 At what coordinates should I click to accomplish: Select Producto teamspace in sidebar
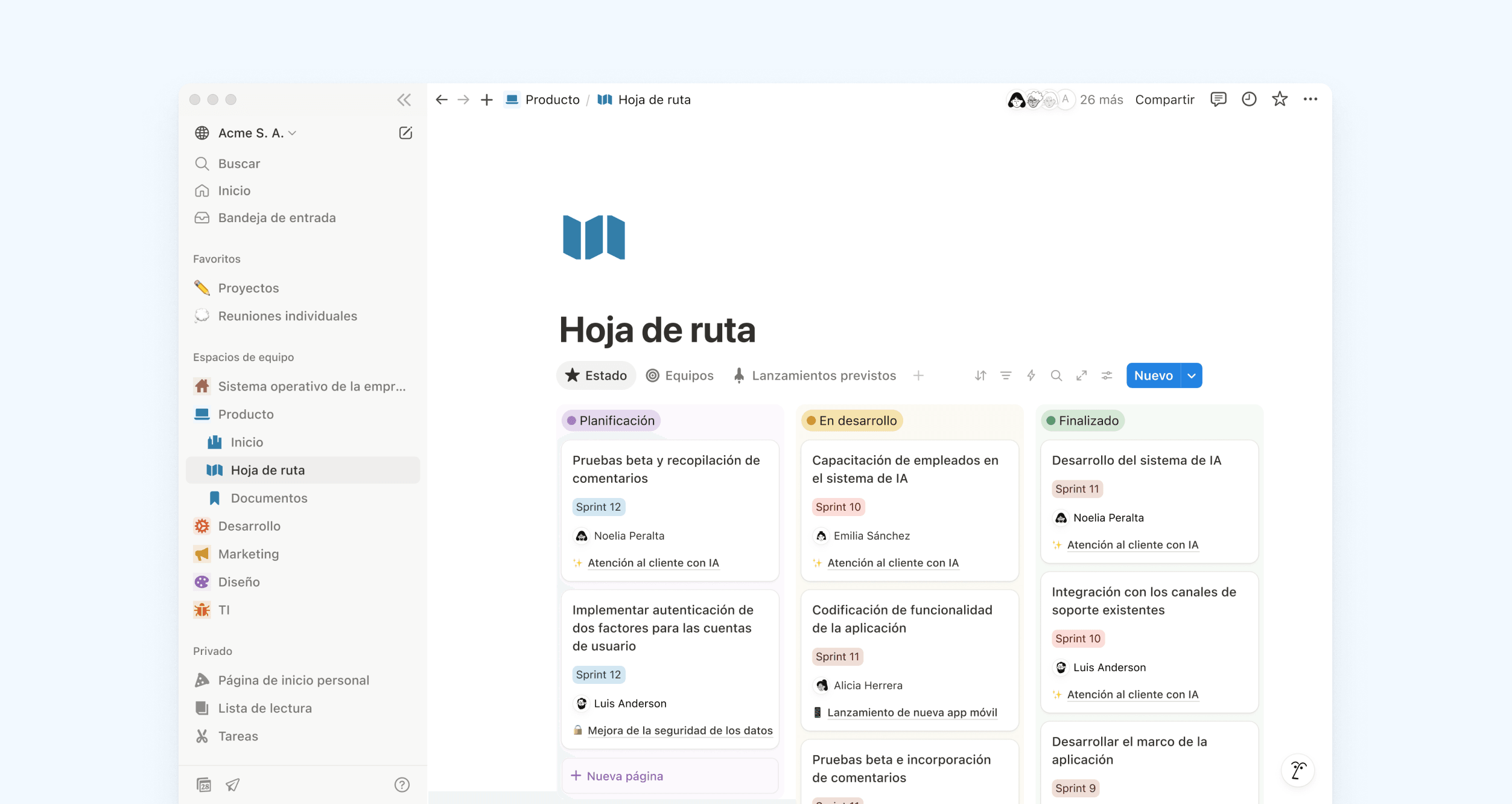302,414
